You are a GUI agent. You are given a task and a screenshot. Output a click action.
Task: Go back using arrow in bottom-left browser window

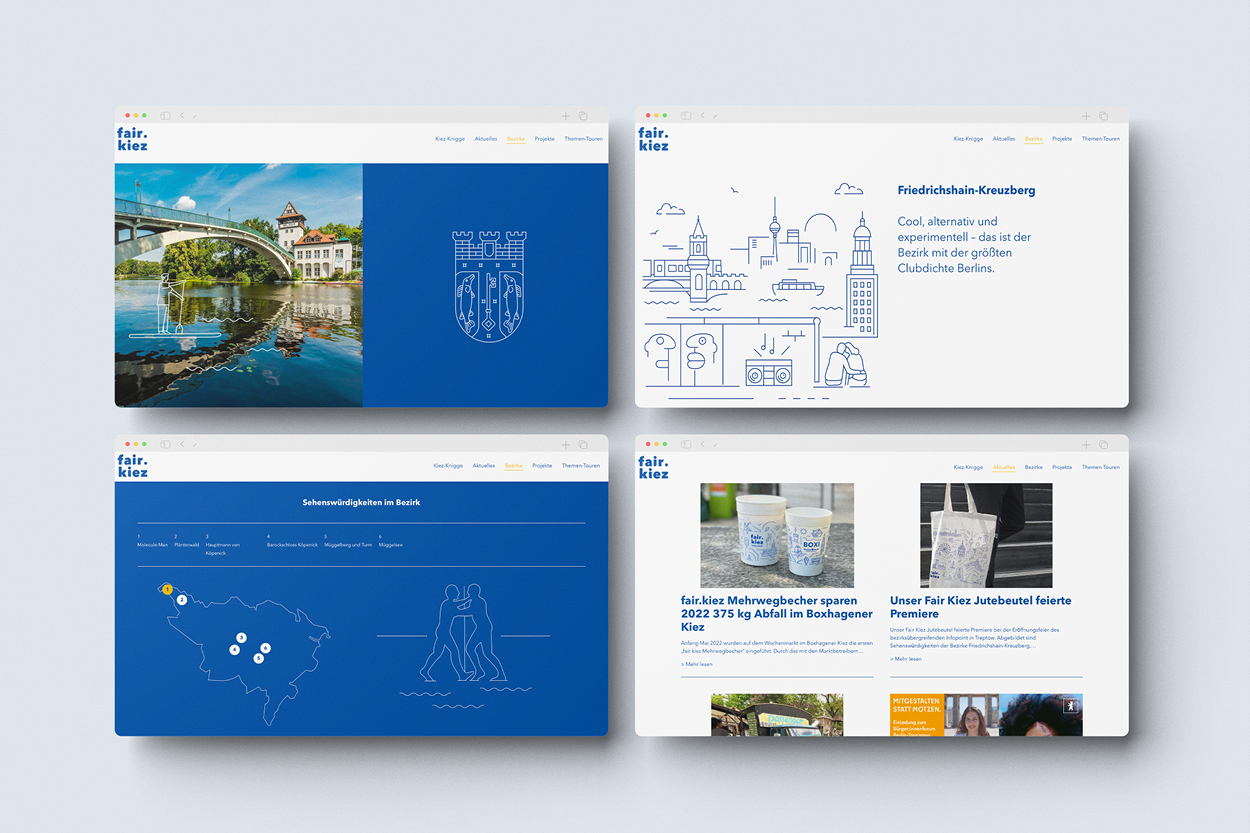point(182,444)
